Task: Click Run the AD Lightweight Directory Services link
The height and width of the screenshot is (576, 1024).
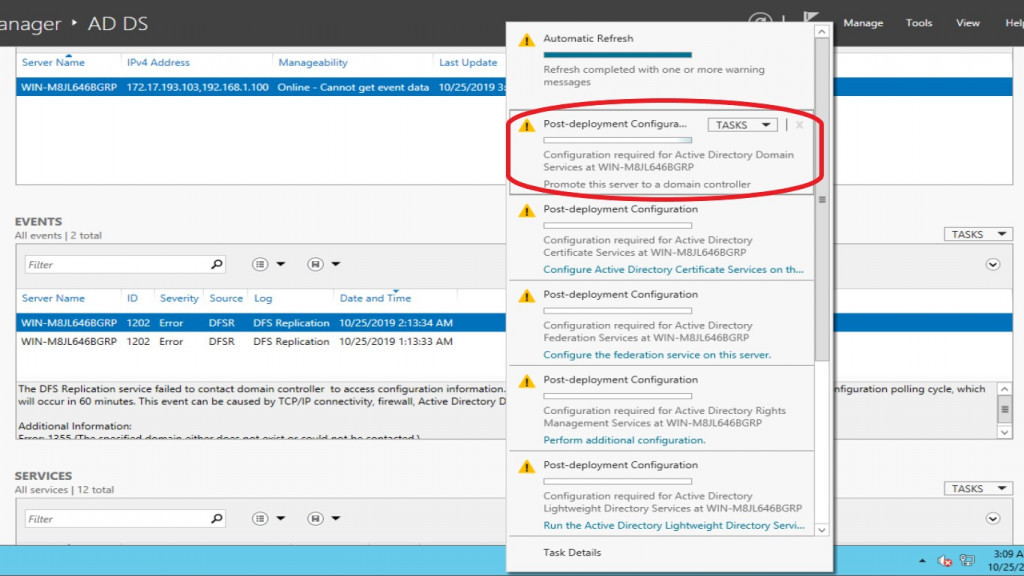Action: click(x=674, y=526)
